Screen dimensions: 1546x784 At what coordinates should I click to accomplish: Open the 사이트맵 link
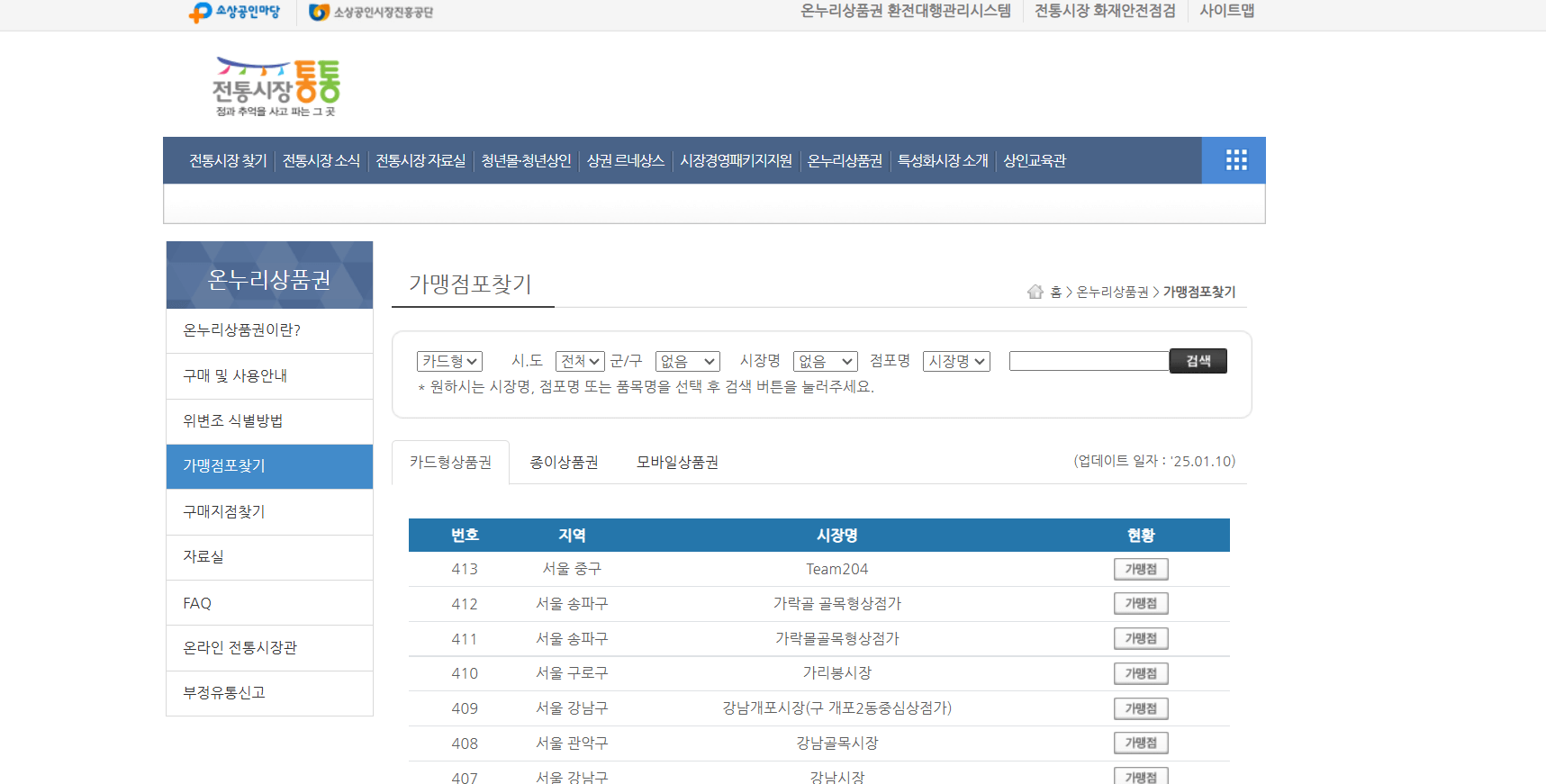(x=1226, y=11)
